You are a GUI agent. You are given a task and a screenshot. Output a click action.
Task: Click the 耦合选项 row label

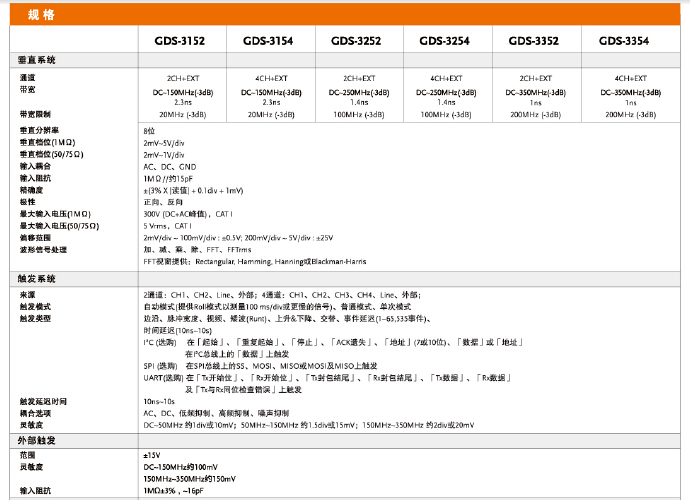click(35, 412)
